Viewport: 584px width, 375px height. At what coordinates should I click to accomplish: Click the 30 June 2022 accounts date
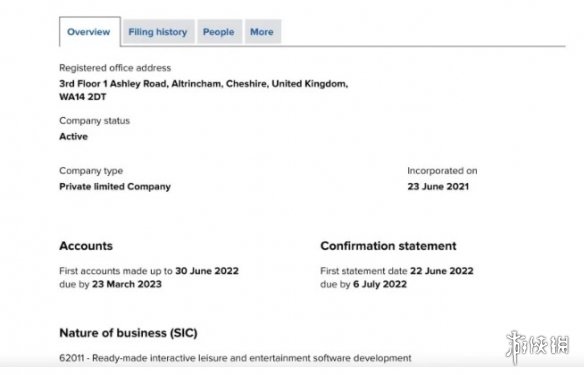click(x=207, y=271)
